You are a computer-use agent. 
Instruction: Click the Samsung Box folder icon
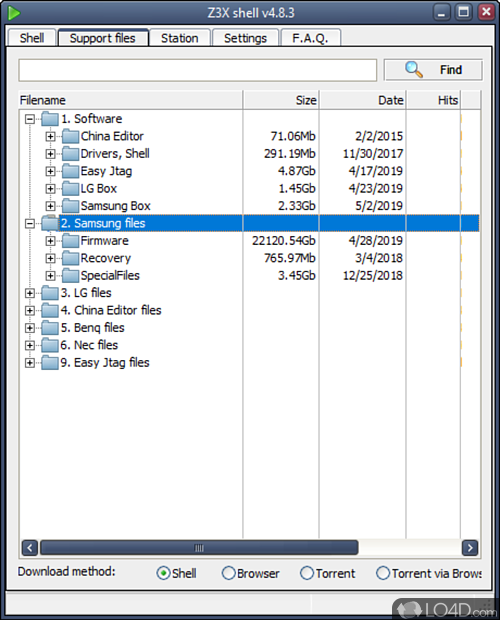pyautogui.click(x=70, y=206)
